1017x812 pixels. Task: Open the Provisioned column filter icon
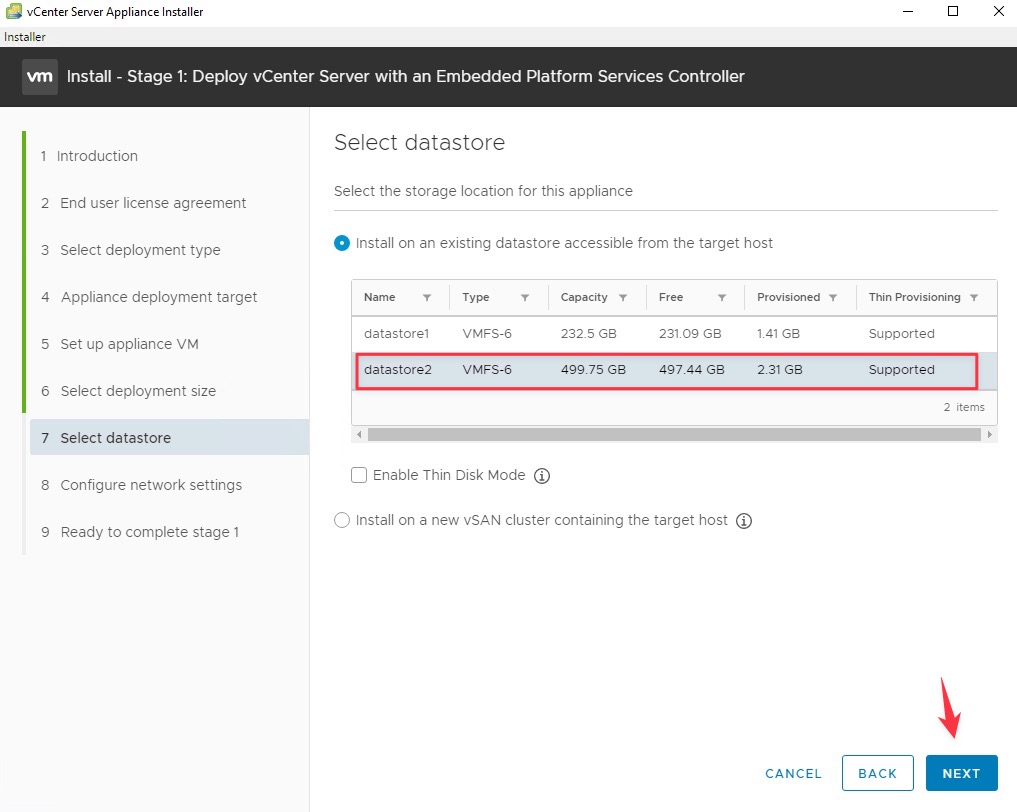point(833,298)
